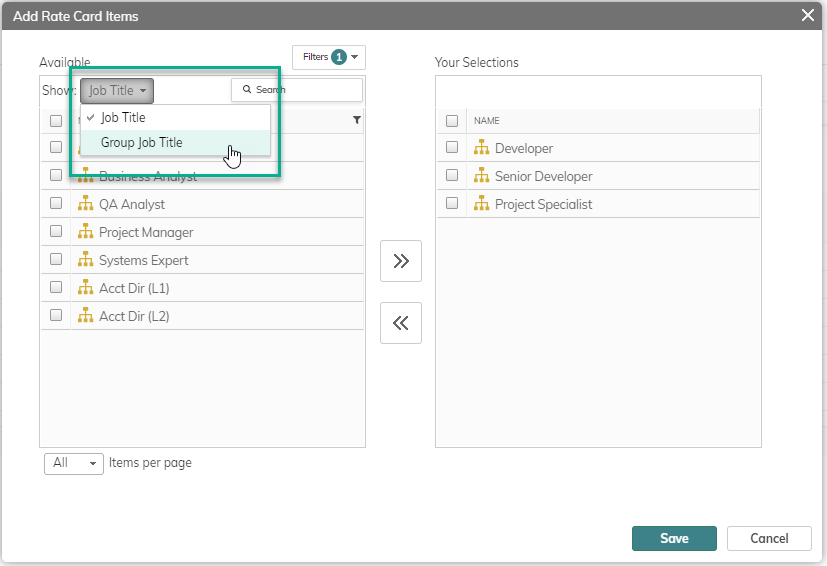
Task: Choose Group Job Title from the menu
Action: point(142,143)
